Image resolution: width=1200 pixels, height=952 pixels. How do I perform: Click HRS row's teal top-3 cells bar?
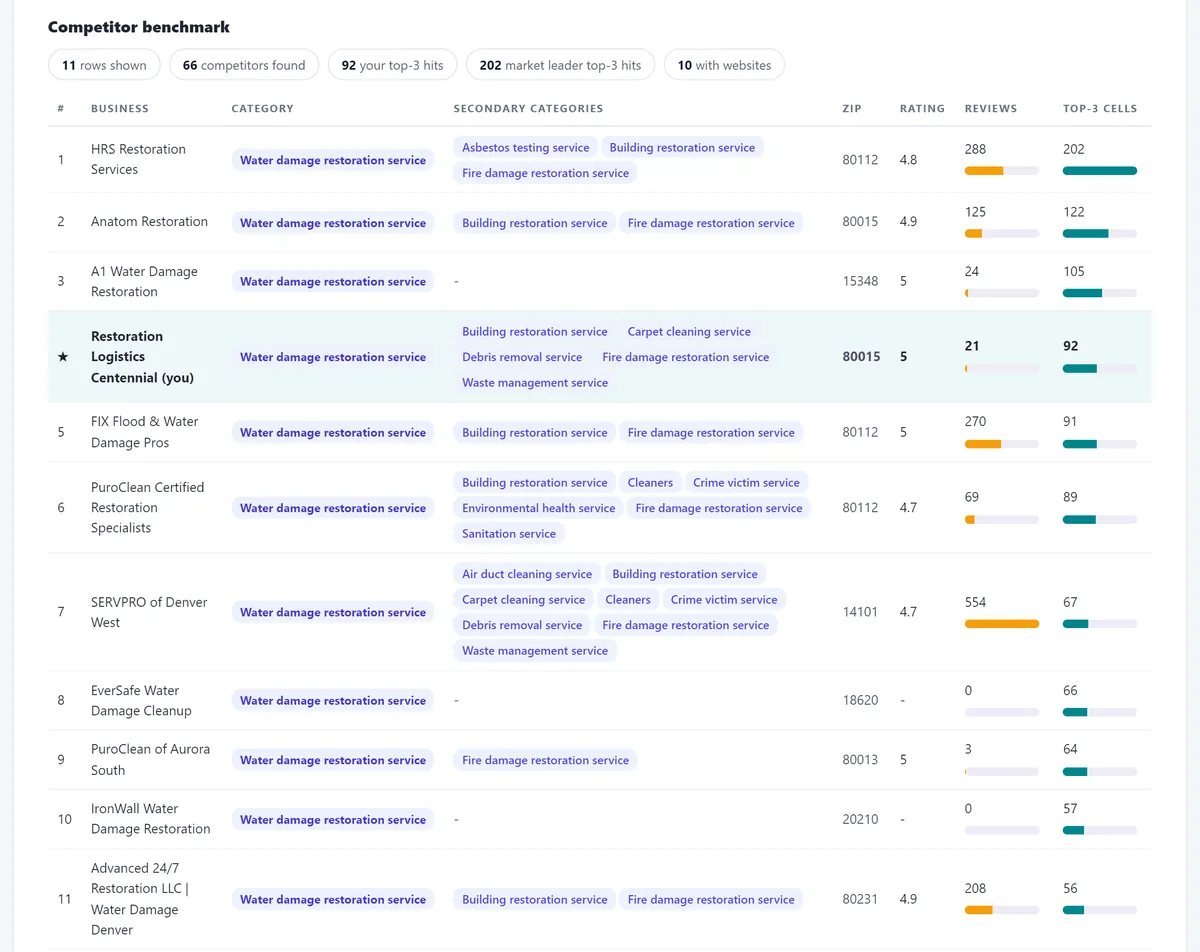tap(1100, 171)
